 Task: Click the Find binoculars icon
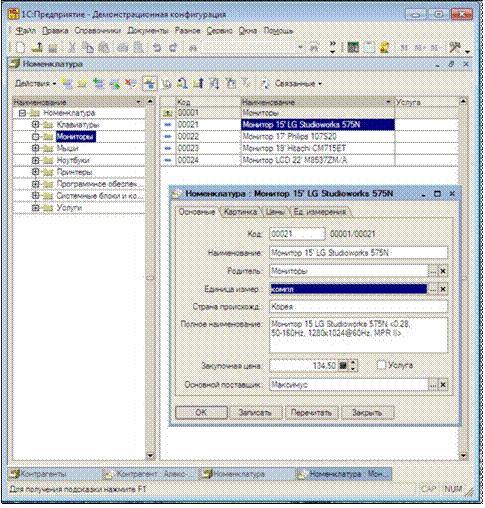(193, 48)
